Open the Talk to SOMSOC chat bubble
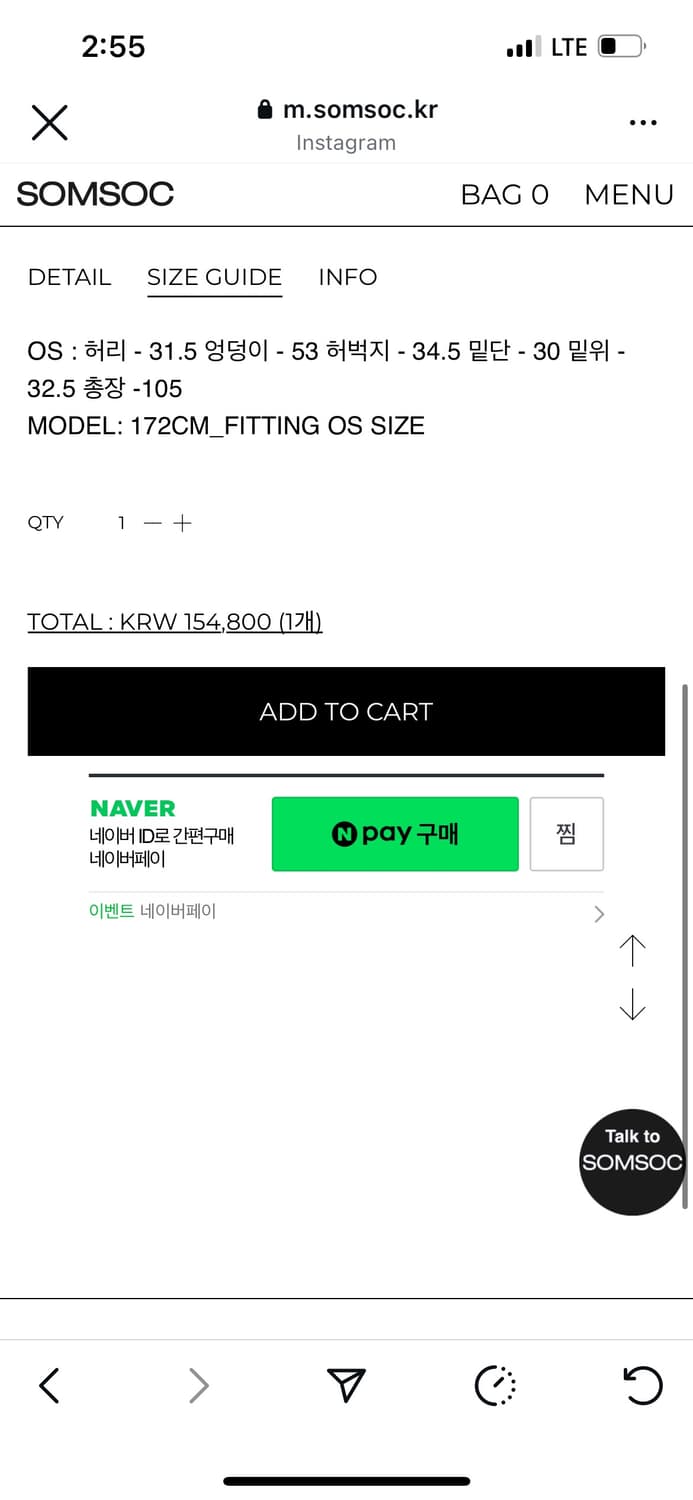693x1500 pixels. [632, 1162]
